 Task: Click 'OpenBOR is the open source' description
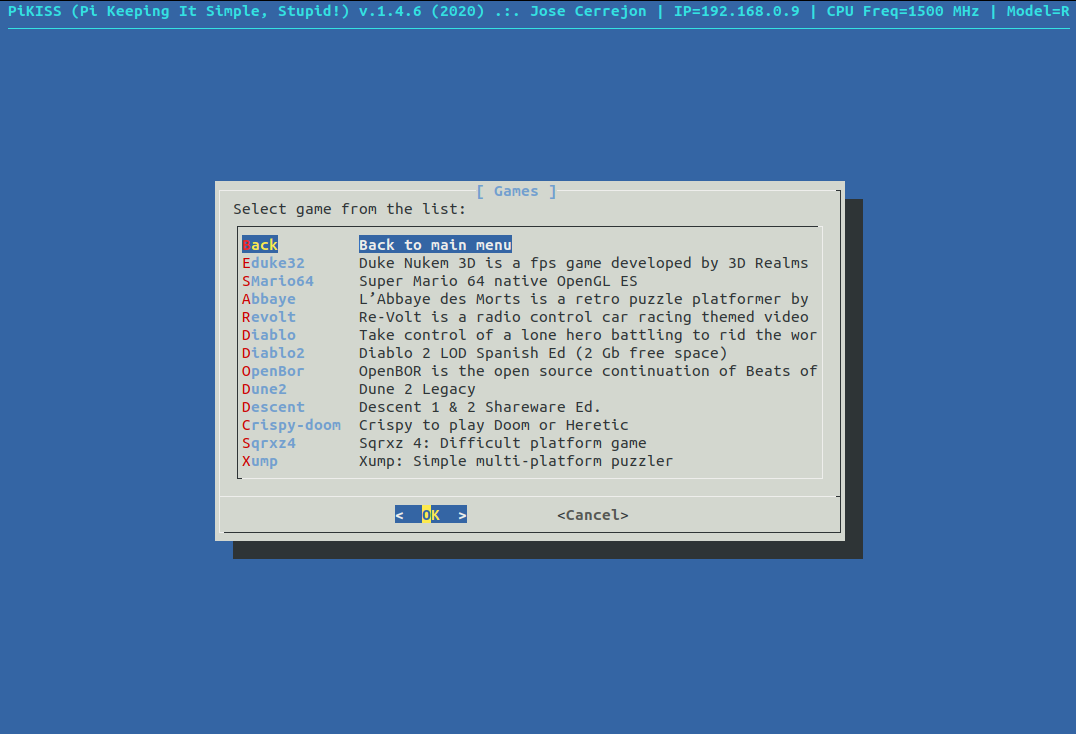pyautogui.click(x=588, y=371)
